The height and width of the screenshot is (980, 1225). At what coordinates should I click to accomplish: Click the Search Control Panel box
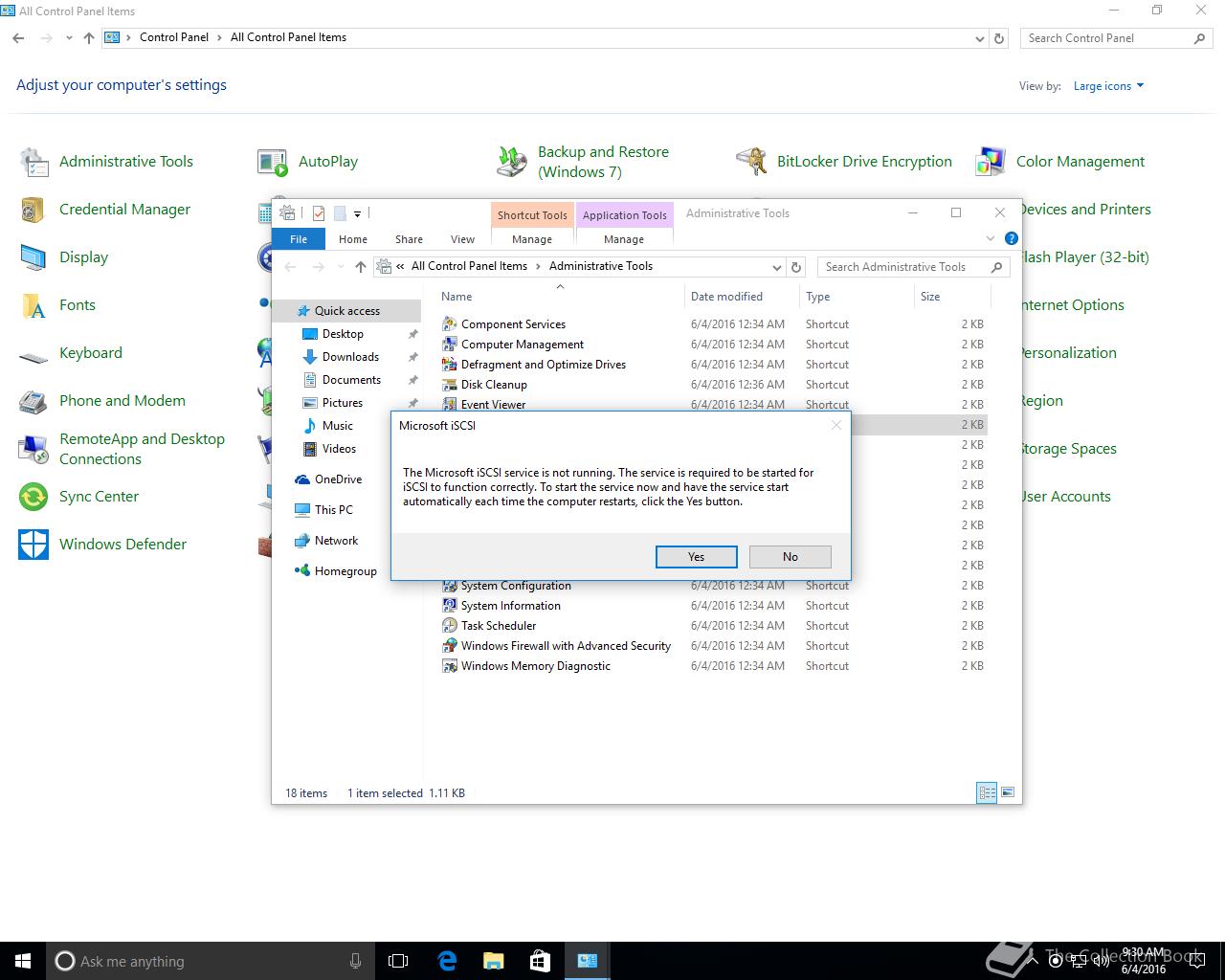(1116, 38)
